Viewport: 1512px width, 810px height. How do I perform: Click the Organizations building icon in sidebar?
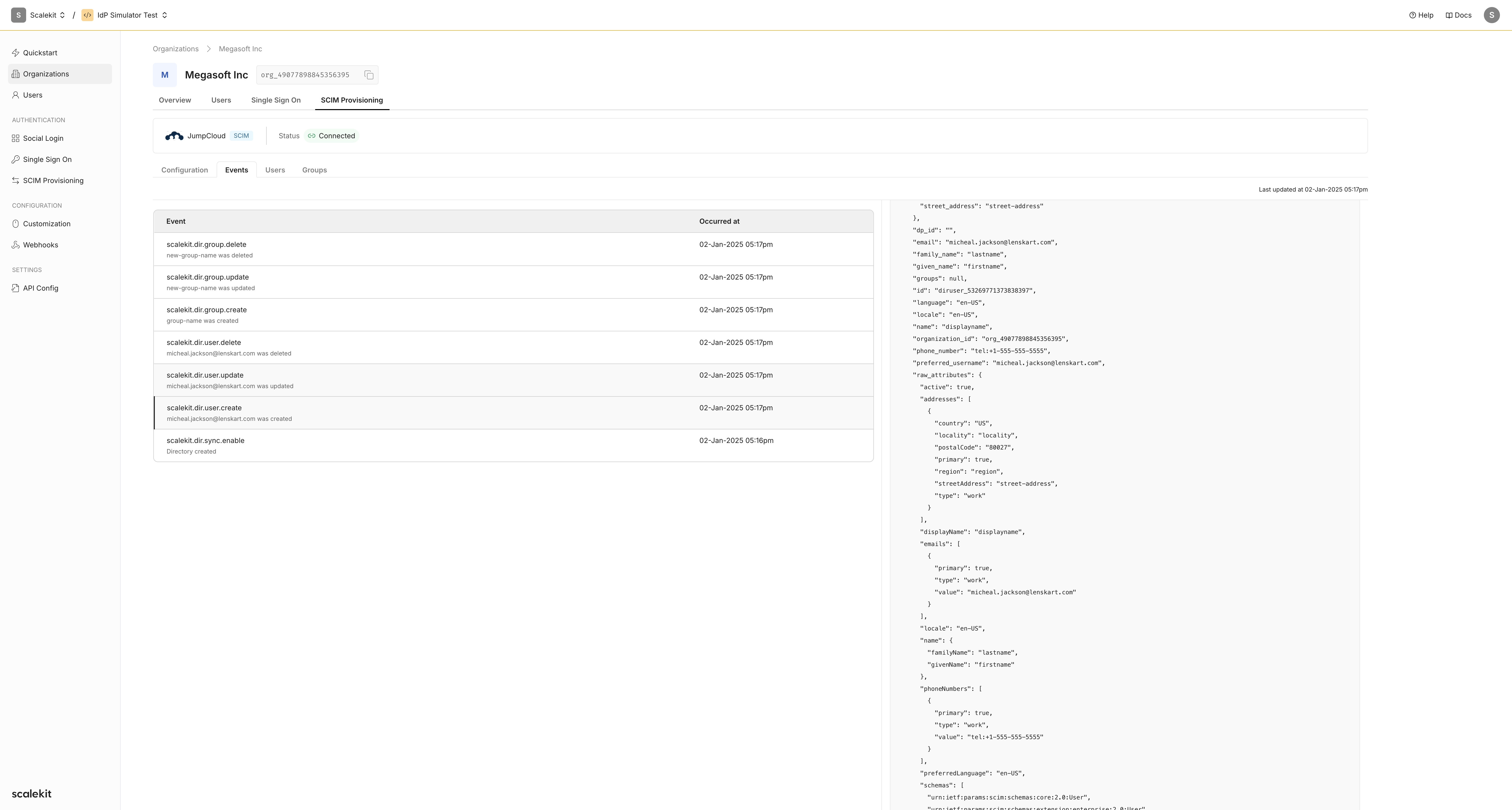tap(16, 74)
